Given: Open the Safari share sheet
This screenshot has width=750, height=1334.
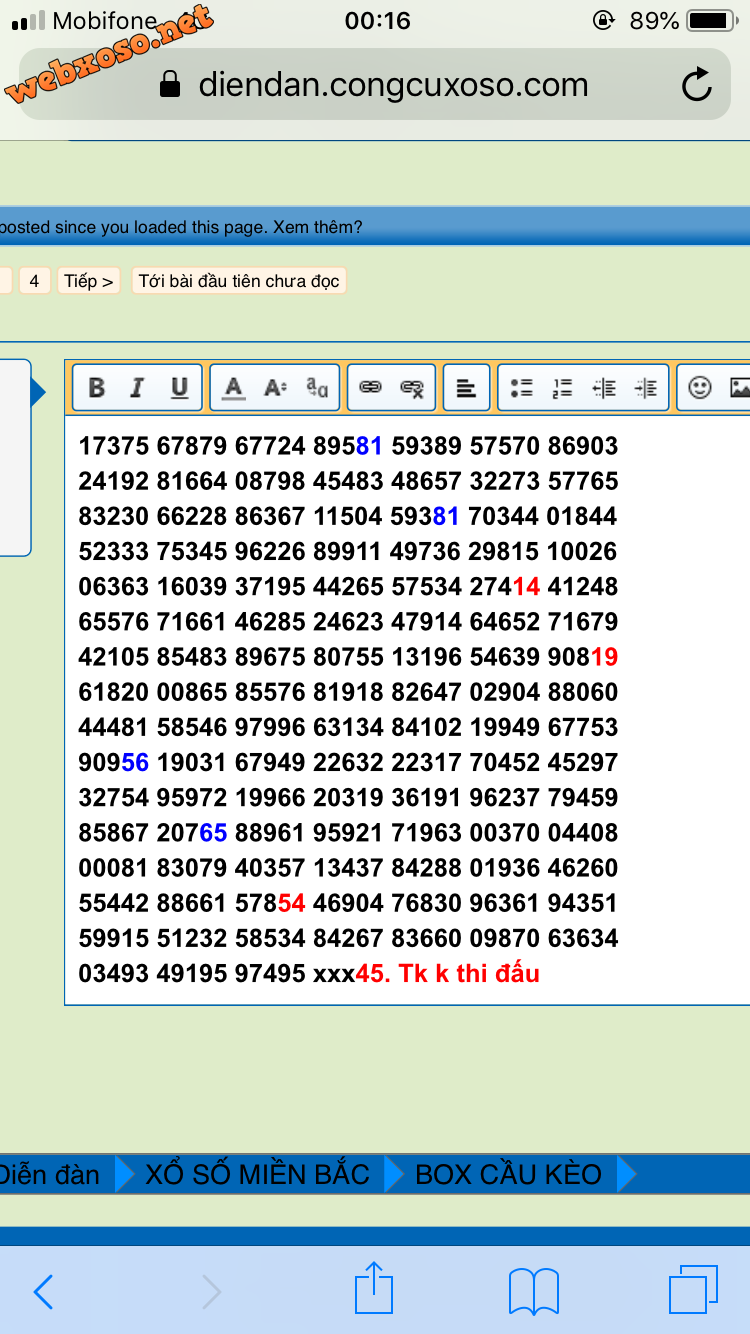Looking at the screenshot, I should point(374,1288).
